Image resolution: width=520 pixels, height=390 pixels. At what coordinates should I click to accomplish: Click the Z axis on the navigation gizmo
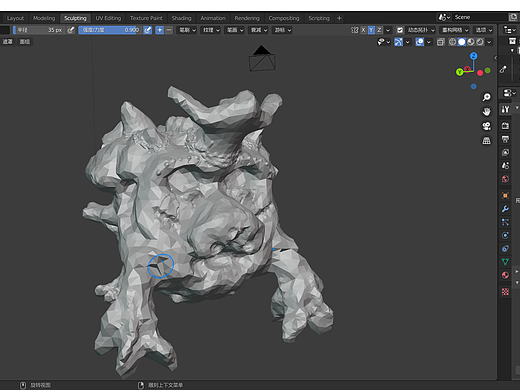[473, 56]
